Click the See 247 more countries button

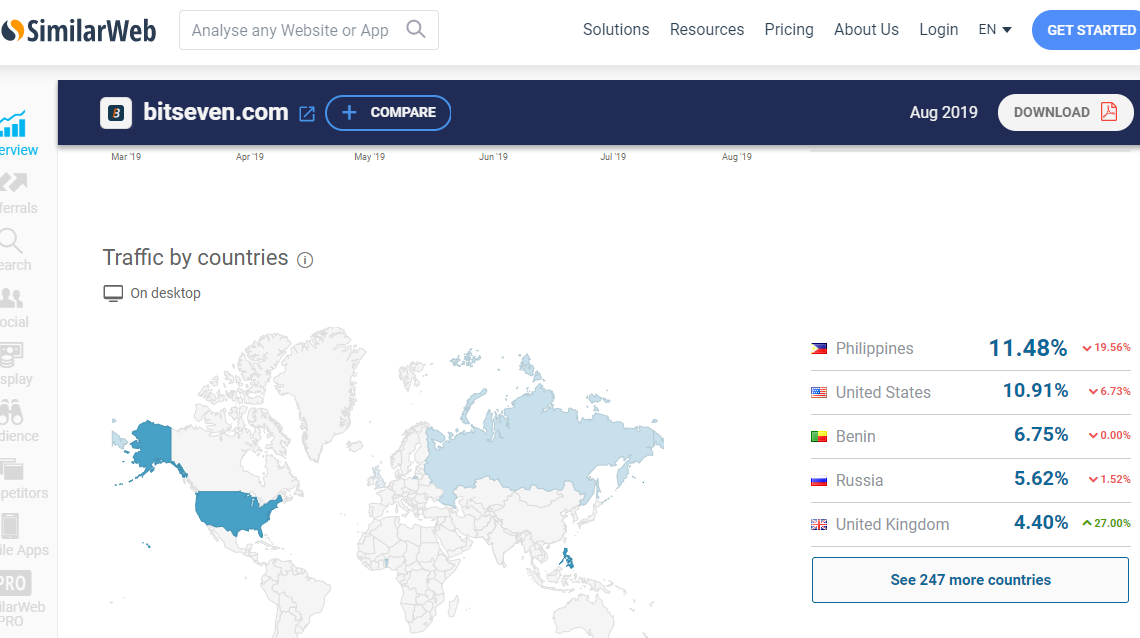pyautogui.click(x=970, y=580)
